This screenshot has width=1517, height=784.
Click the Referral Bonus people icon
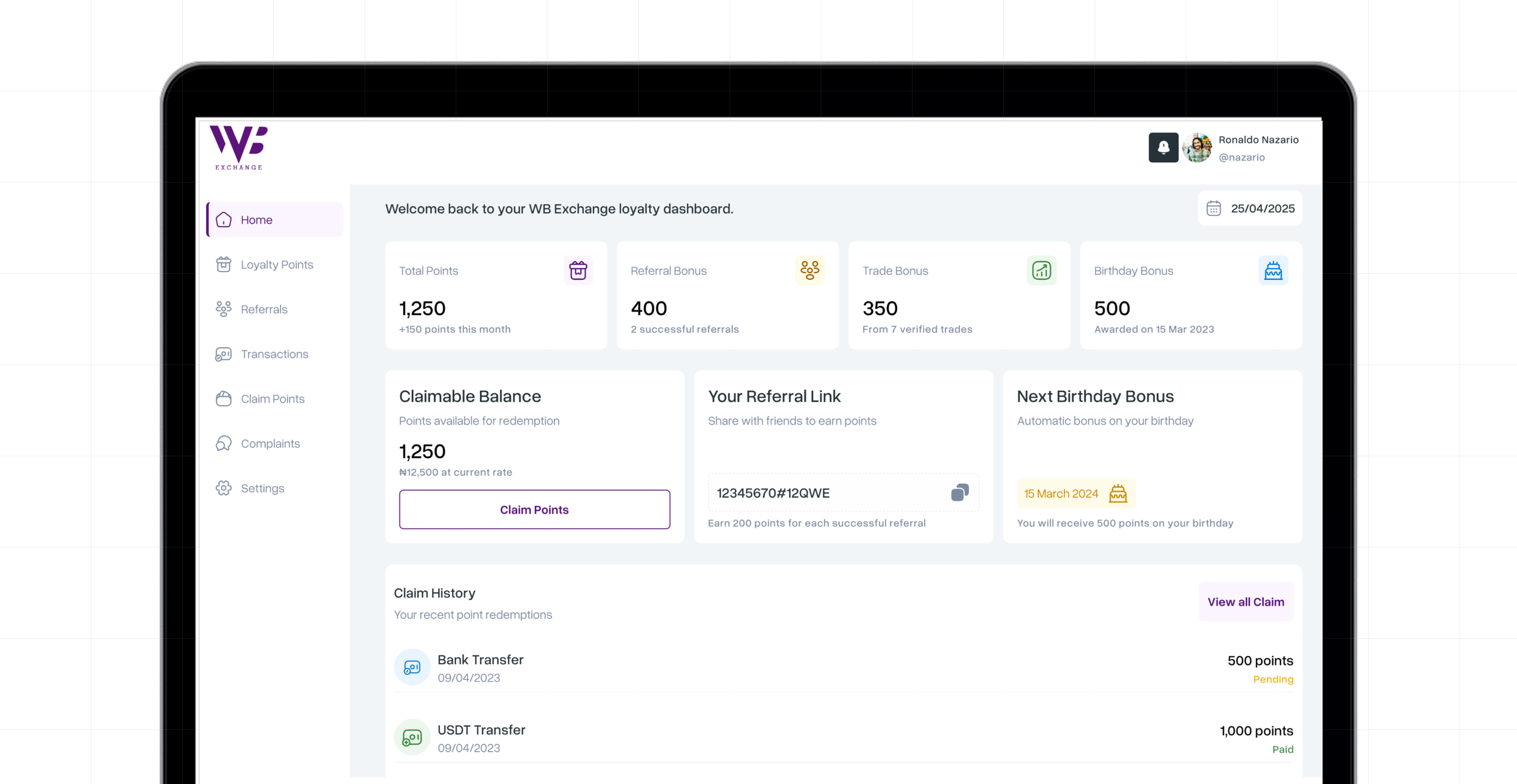[810, 271]
